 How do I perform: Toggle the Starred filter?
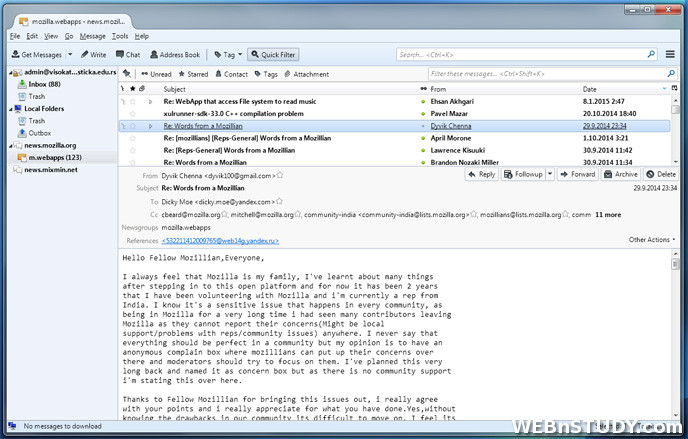[x=193, y=74]
